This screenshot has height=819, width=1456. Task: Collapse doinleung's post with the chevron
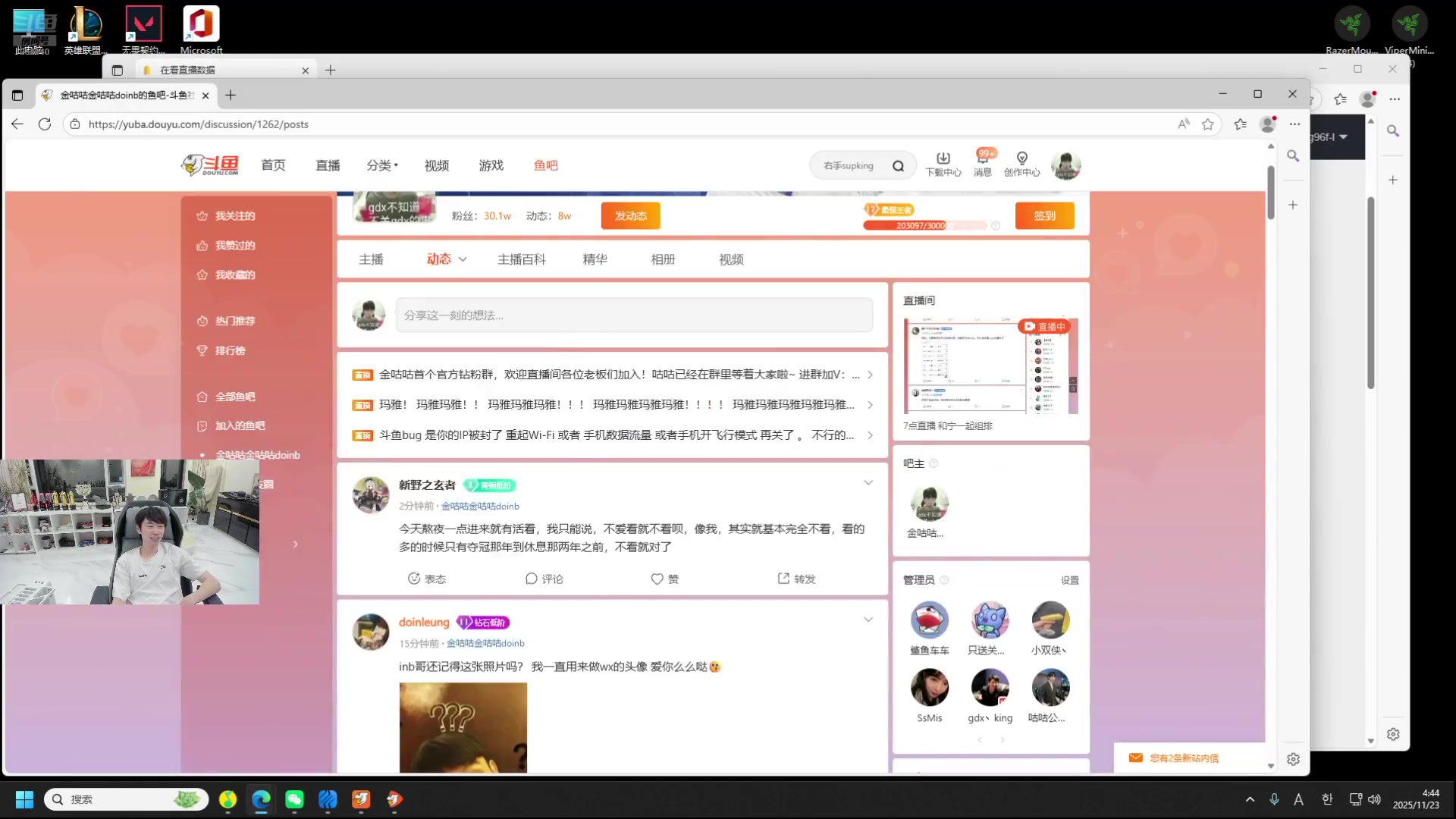click(868, 620)
